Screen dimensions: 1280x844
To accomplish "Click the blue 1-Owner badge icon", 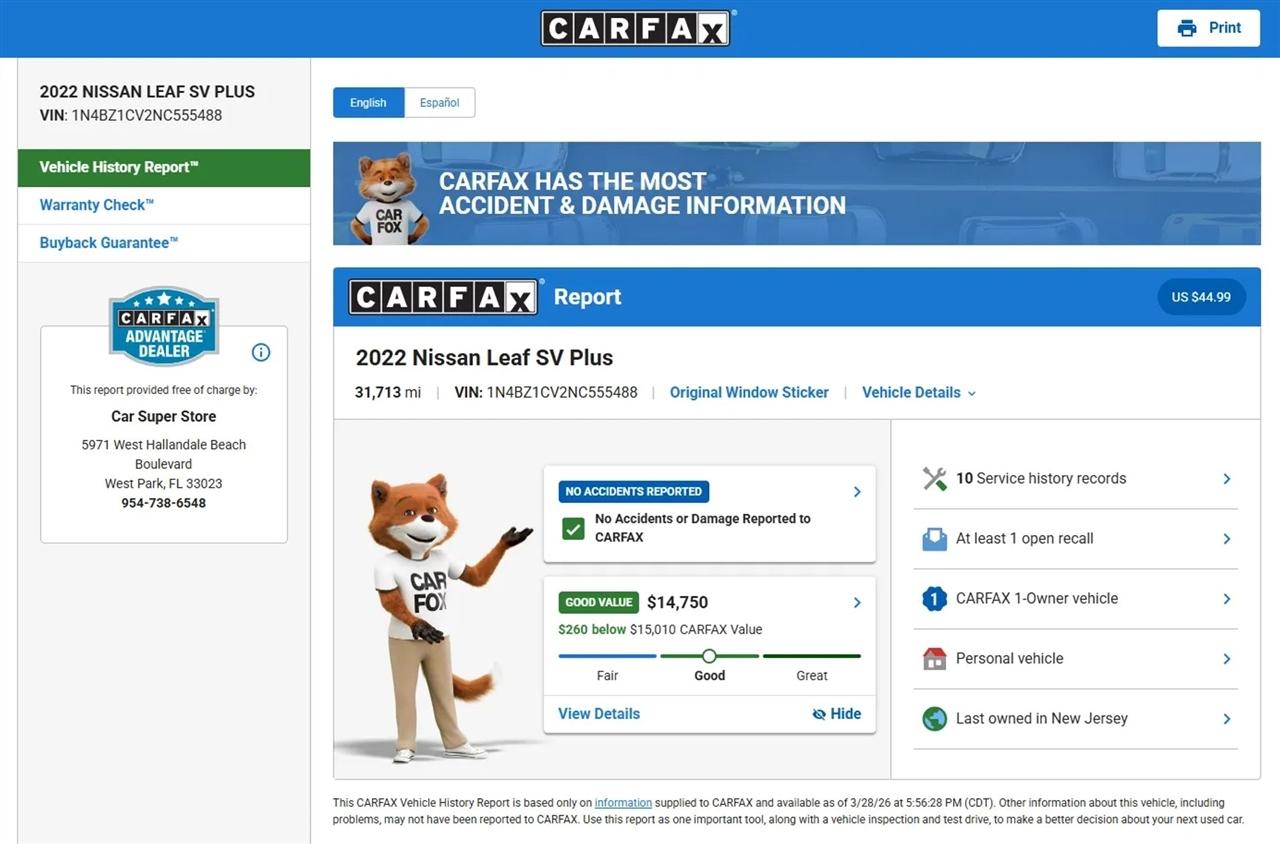I will [x=934, y=599].
